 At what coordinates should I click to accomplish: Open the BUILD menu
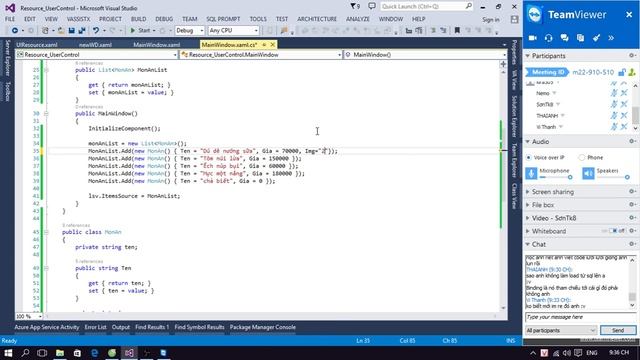138,19
